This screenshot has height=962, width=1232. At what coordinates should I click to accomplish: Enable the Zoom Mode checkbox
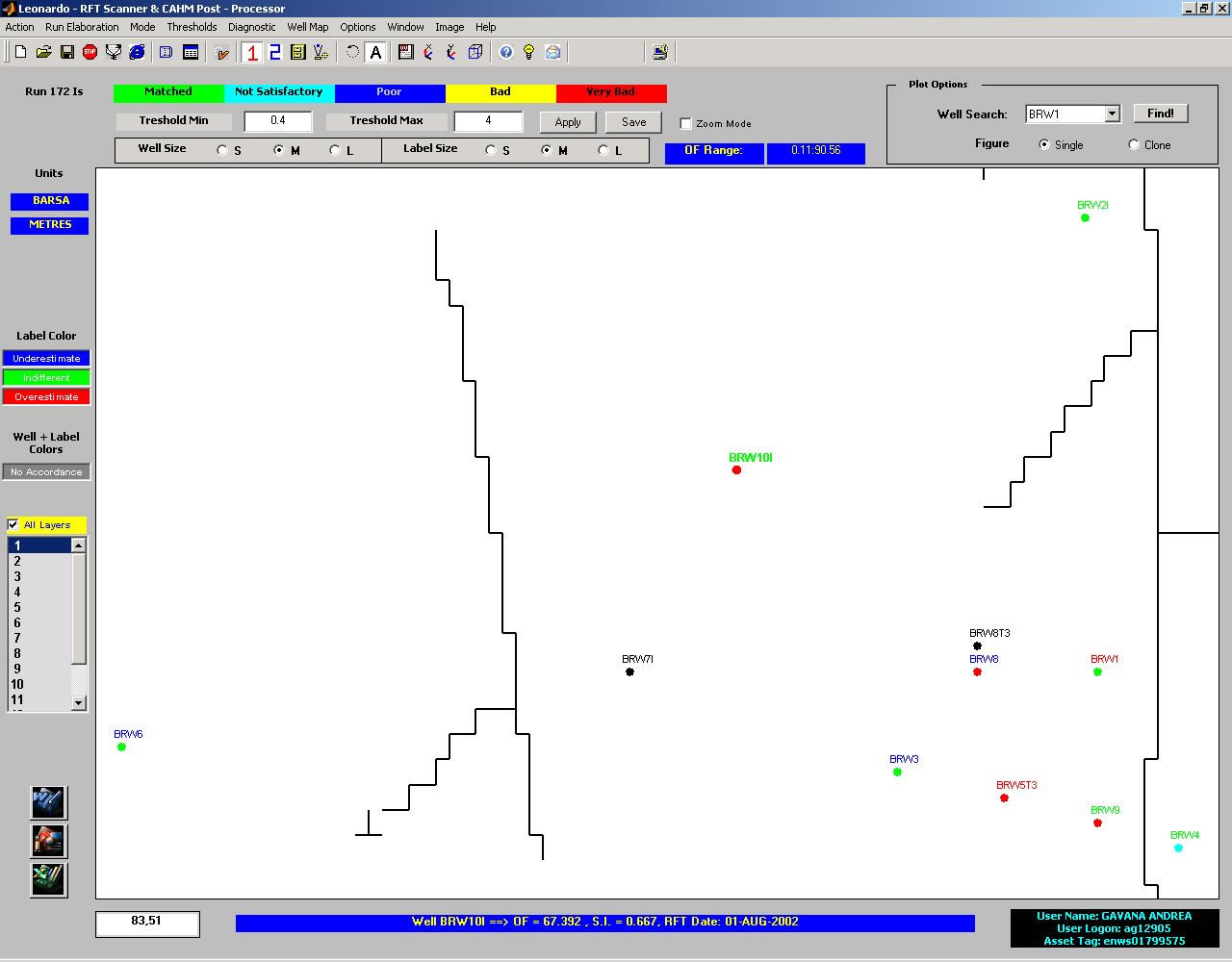point(686,123)
